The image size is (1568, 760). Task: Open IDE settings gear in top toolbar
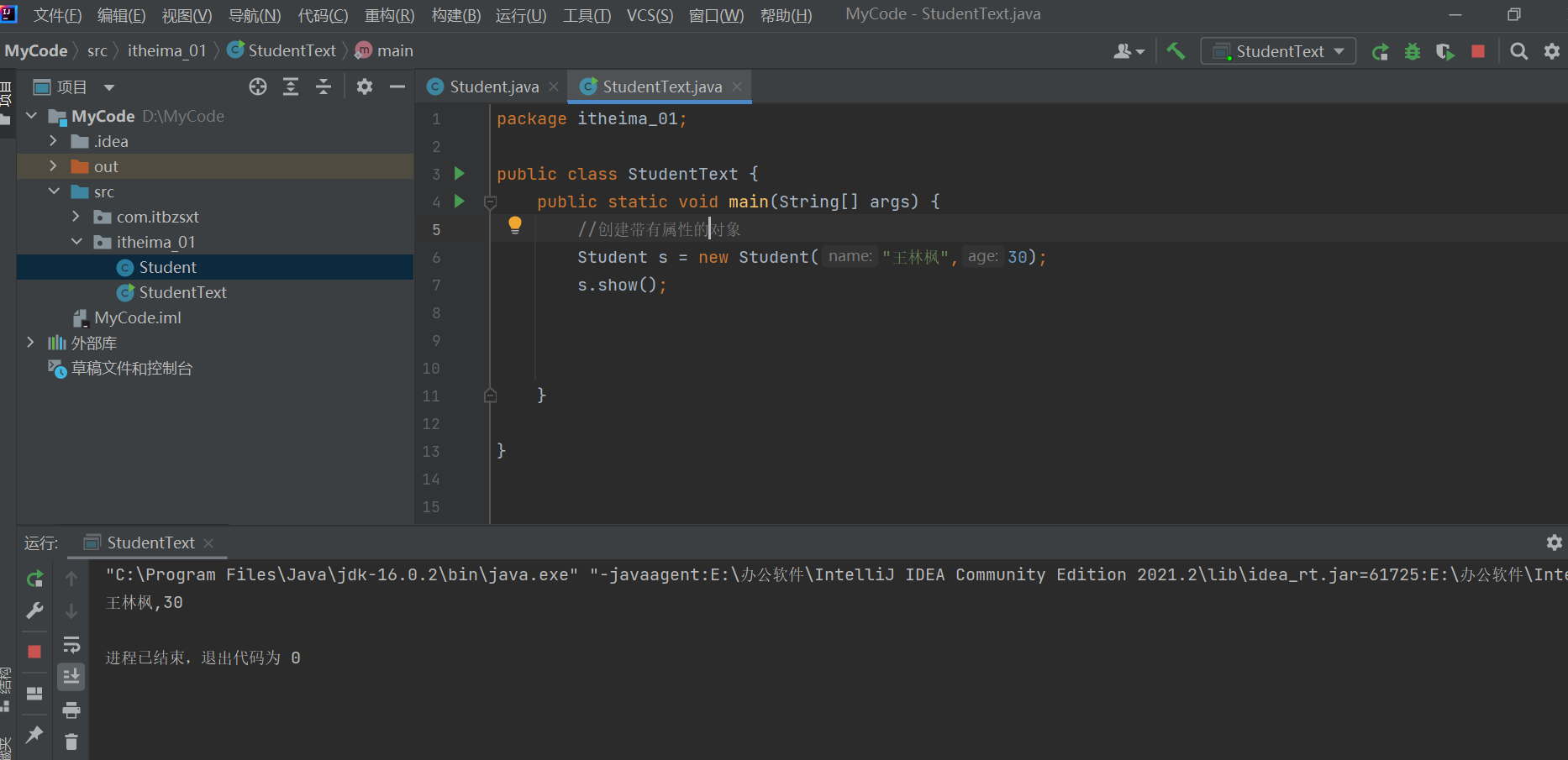coord(1552,51)
